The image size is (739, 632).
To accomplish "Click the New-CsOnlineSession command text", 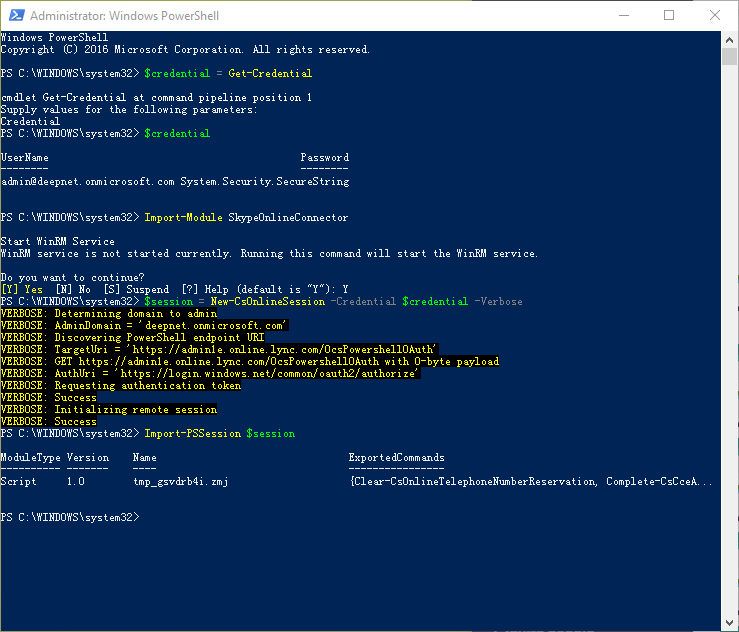I will 268,301.
